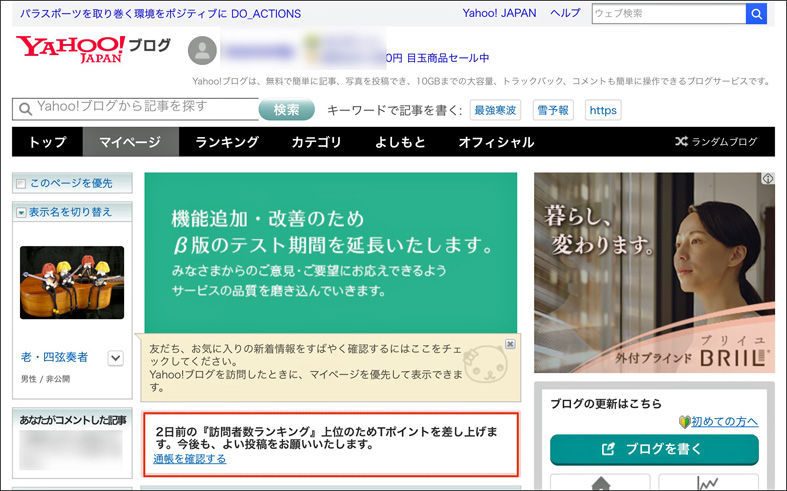Click the house icon button below ブログを書く

(x=600, y=482)
